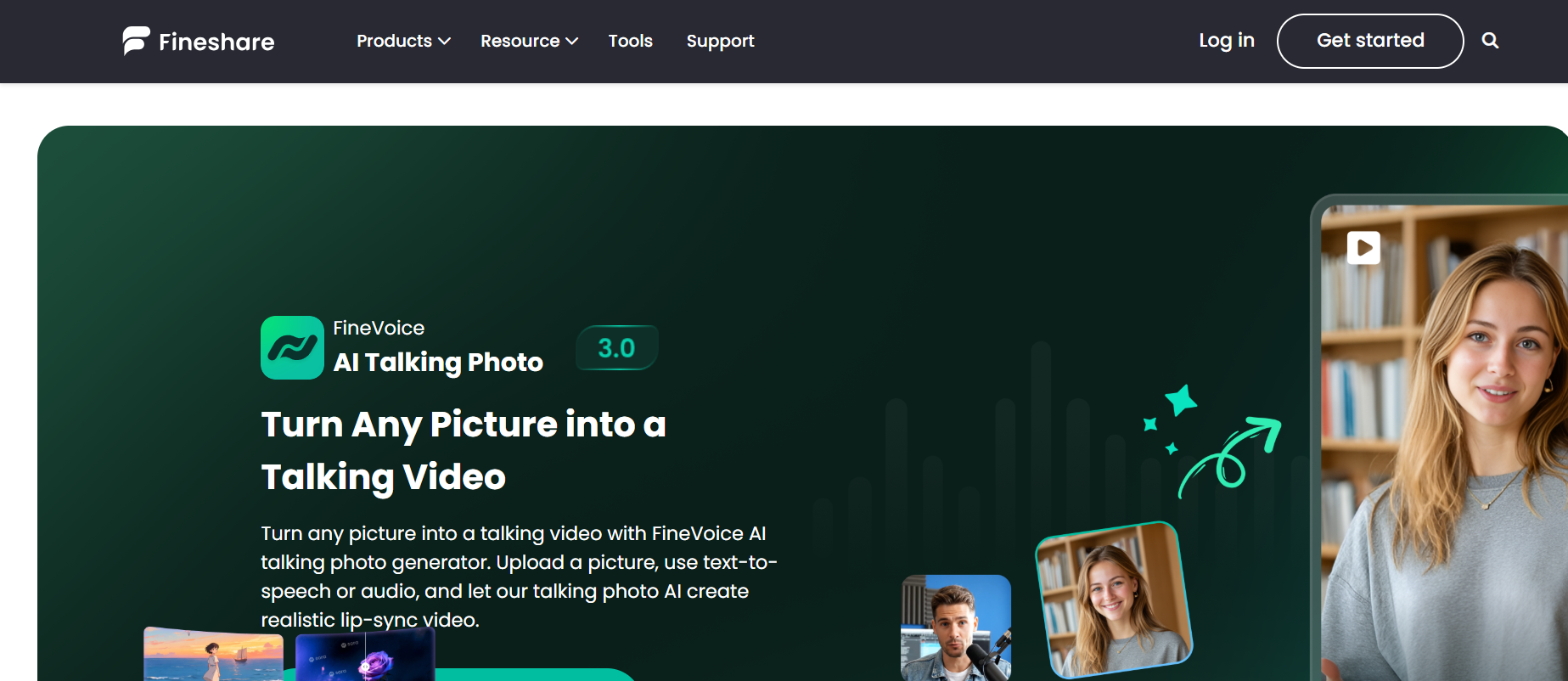Play the video on the phone preview
Viewport: 1568px width, 681px height.
pos(1363,248)
